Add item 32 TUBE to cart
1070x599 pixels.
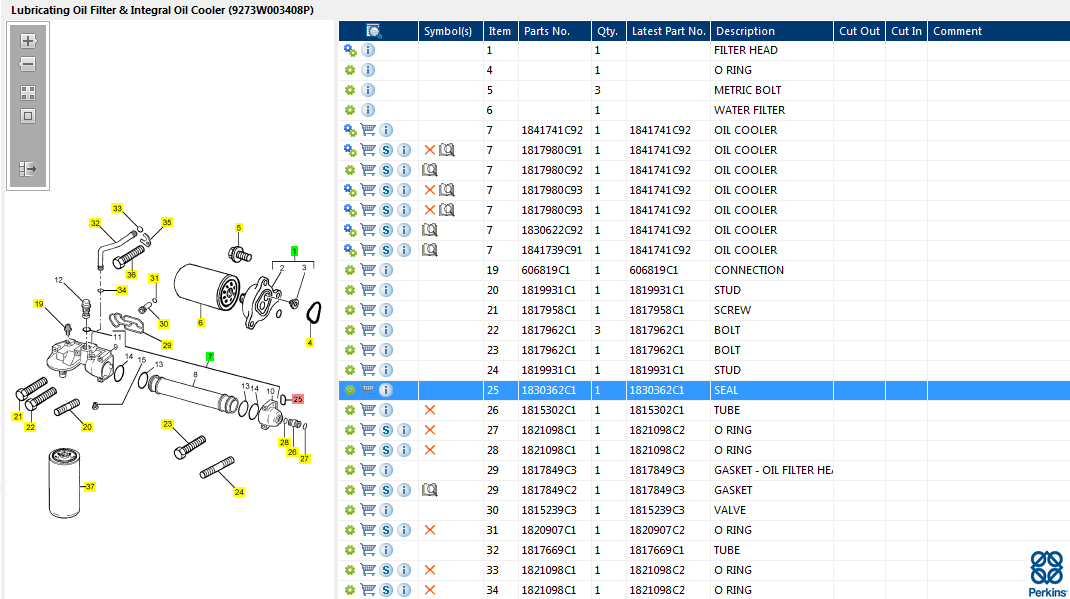368,550
